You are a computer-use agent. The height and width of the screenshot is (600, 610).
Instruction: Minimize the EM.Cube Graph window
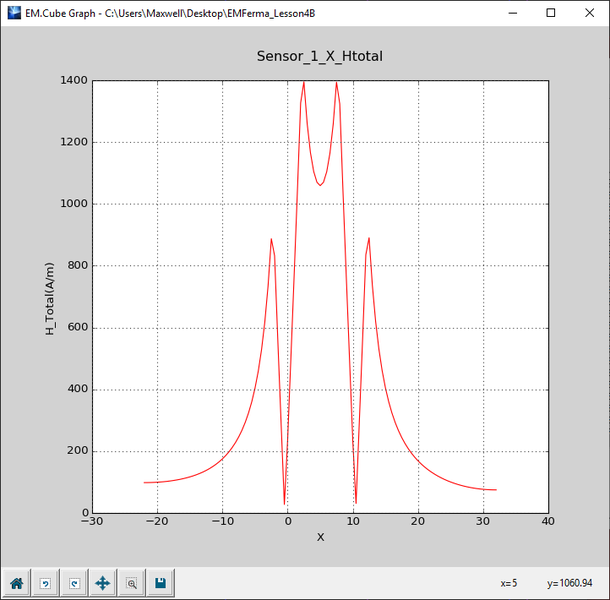pos(513,13)
